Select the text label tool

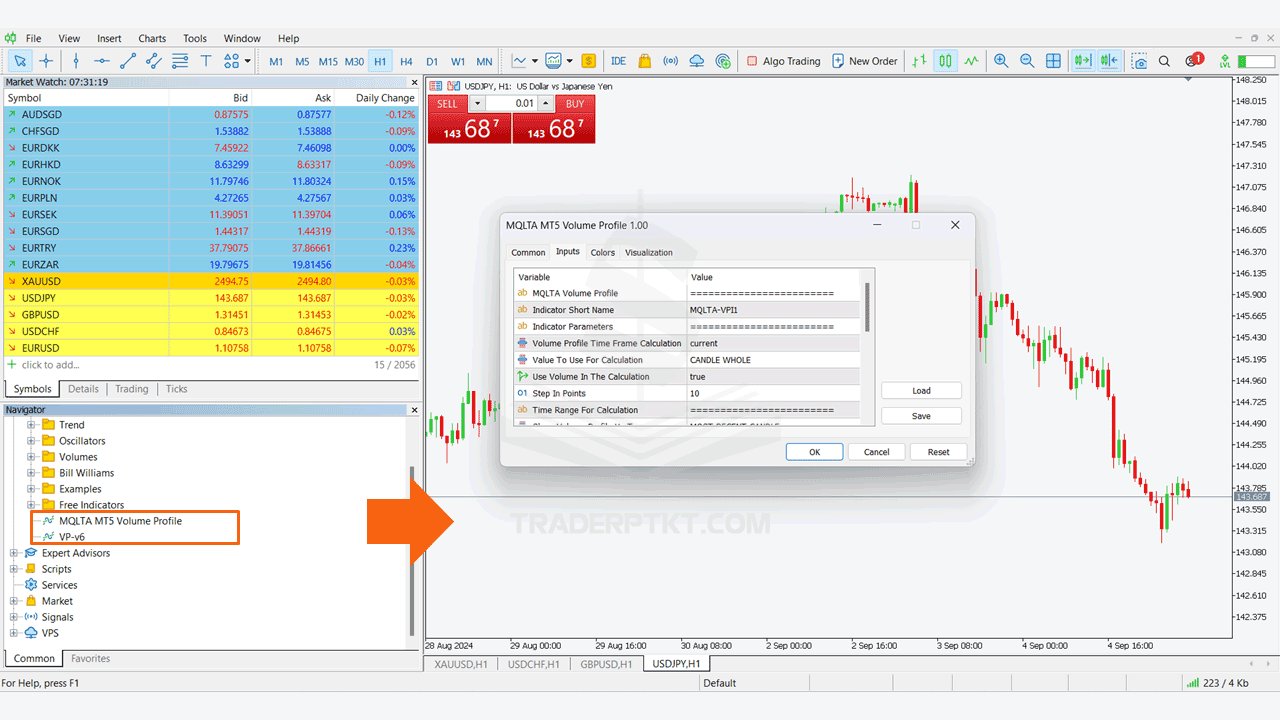(x=206, y=61)
